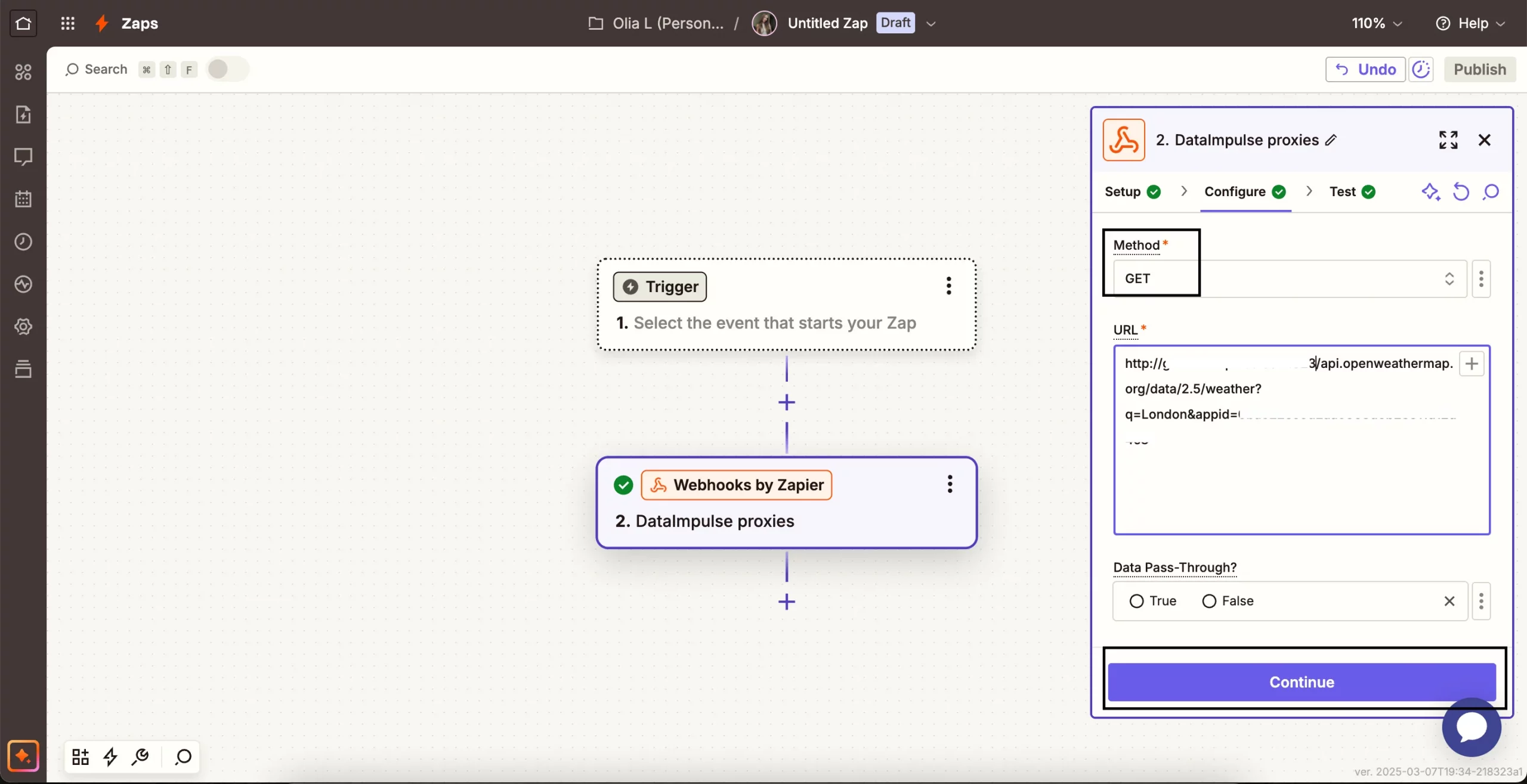The width and height of the screenshot is (1527, 784).
Task: Click the comment bubble icon in bottom toolbar
Action: tap(183, 757)
